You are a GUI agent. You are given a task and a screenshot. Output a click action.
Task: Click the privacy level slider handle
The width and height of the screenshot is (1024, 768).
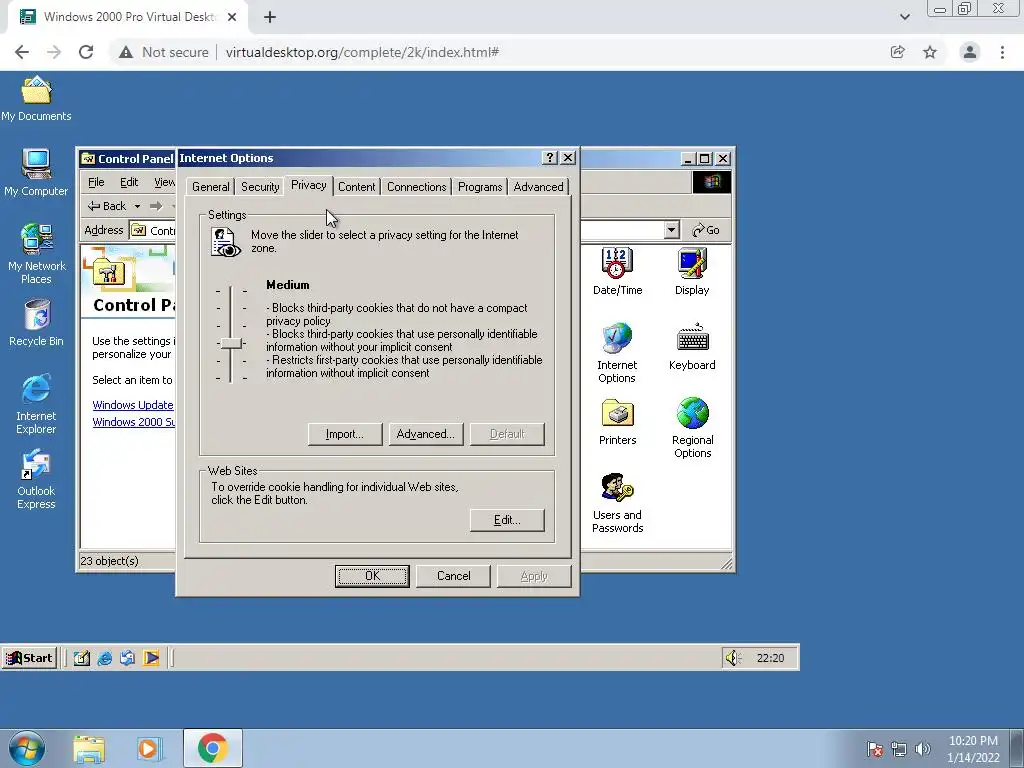click(x=231, y=343)
